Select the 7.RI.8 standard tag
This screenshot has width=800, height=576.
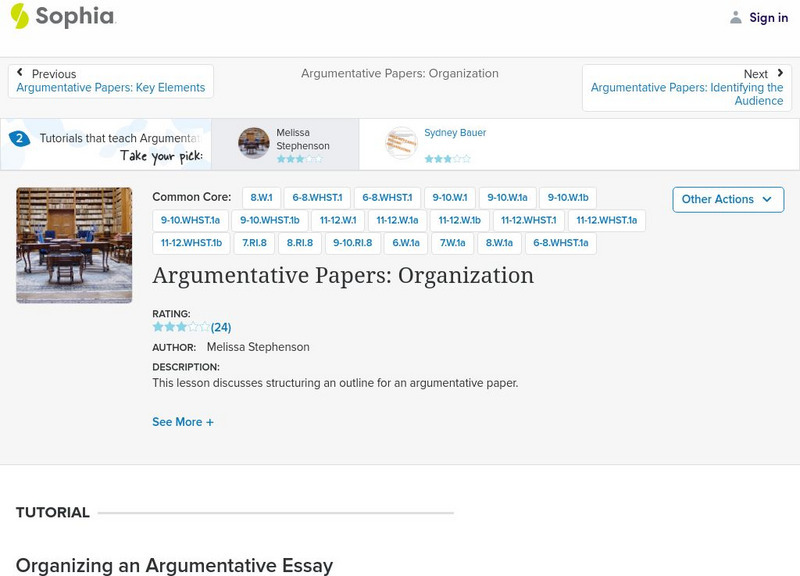point(254,243)
